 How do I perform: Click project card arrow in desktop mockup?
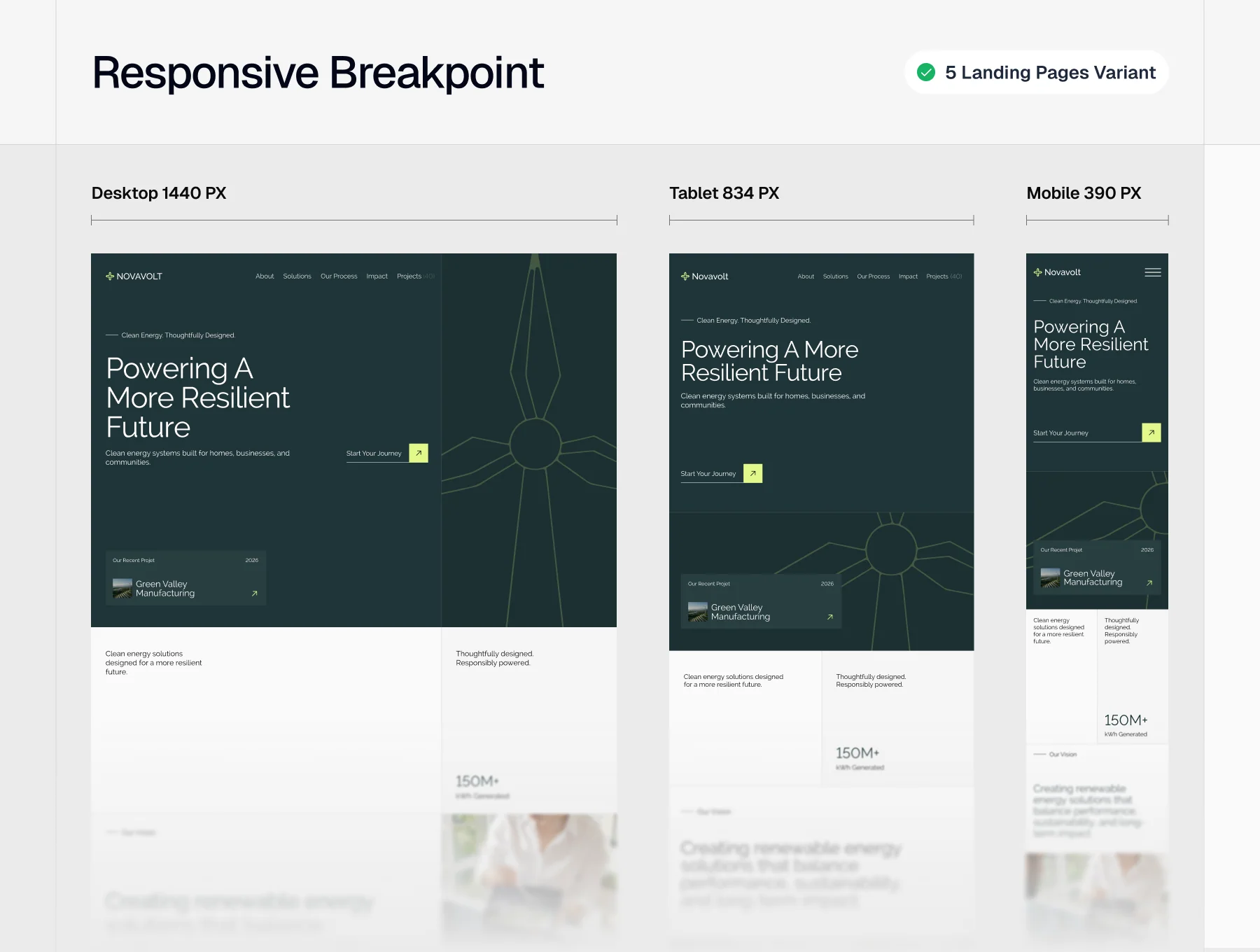254,594
